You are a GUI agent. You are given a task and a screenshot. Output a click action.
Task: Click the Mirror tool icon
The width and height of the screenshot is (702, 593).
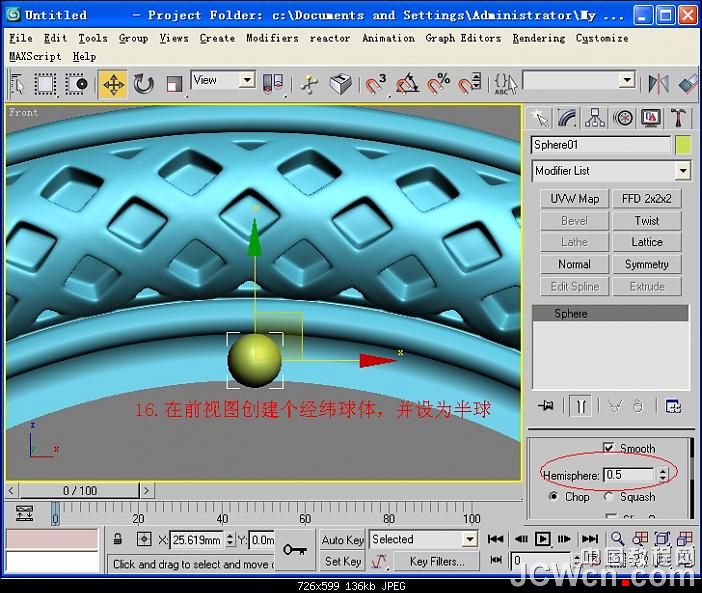pos(659,84)
